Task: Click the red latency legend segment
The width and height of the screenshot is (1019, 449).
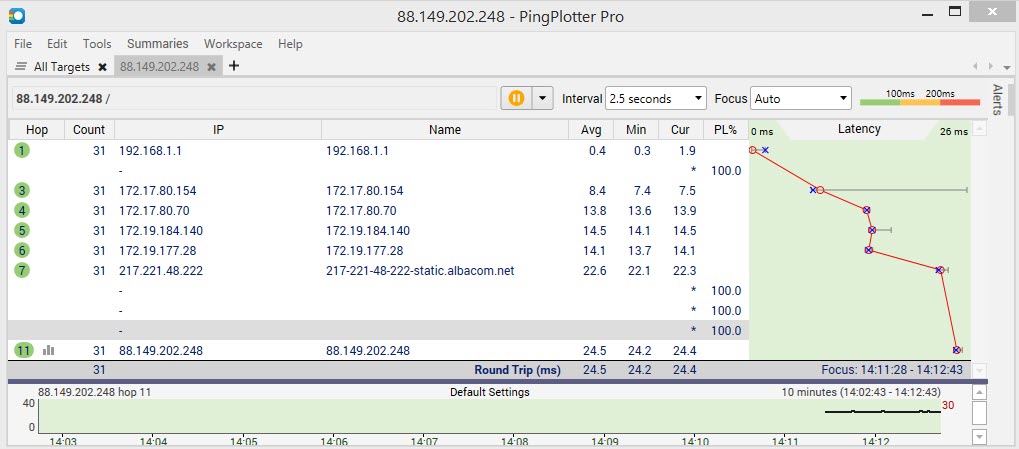Action: pyautogui.click(x=960, y=102)
